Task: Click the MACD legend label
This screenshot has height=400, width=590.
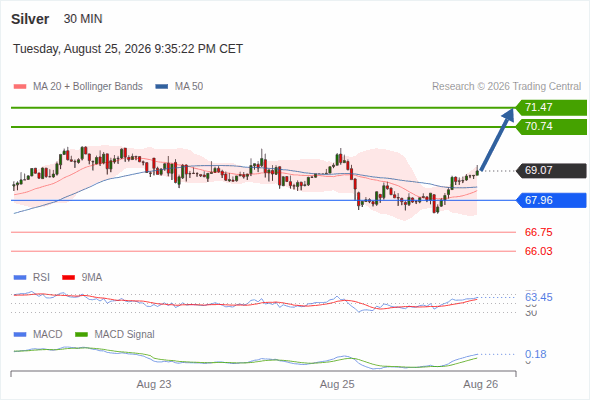Action: [x=47, y=335]
